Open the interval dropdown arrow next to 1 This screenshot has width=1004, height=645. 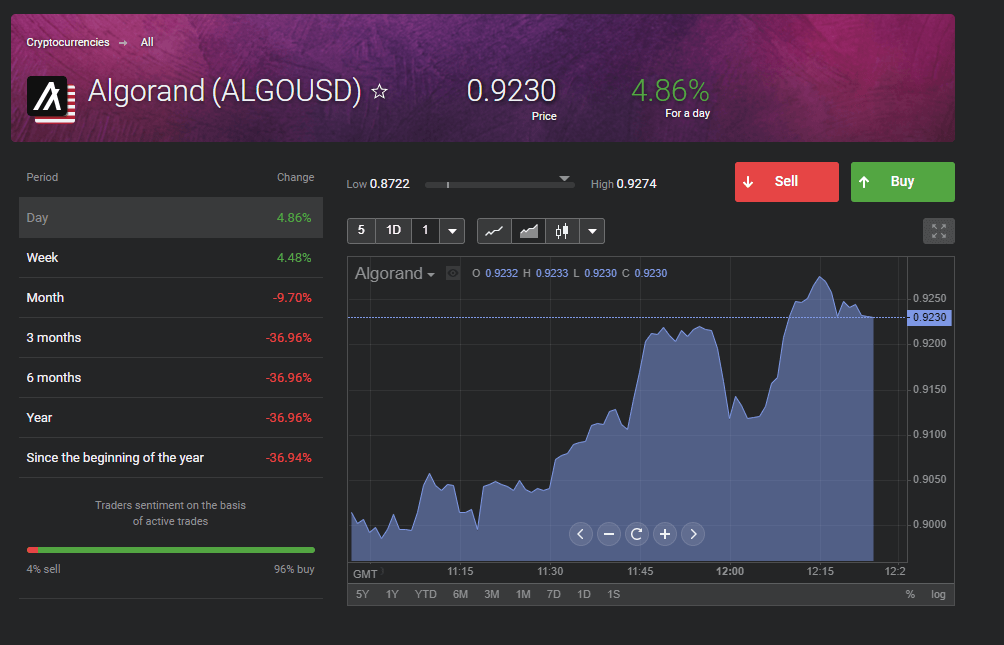coord(452,231)
